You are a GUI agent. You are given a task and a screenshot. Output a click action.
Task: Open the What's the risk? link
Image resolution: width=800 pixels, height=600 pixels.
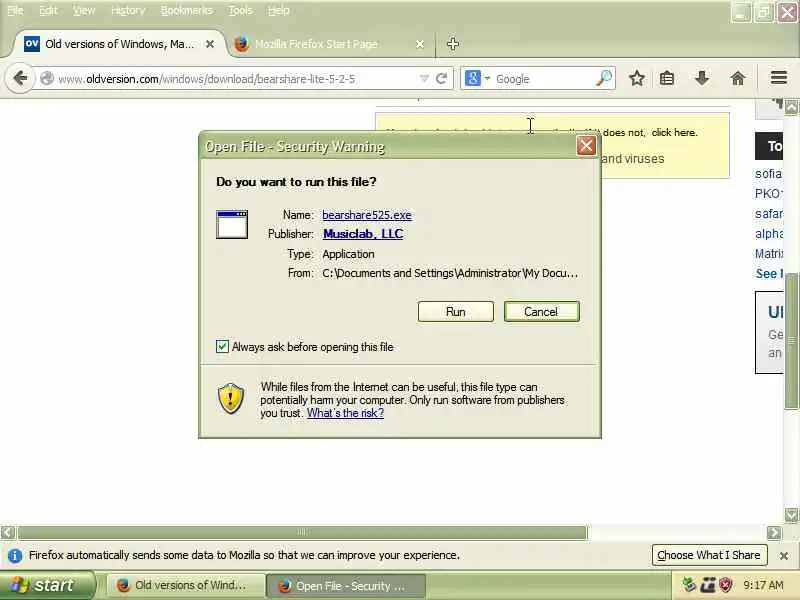click(345, 413)
